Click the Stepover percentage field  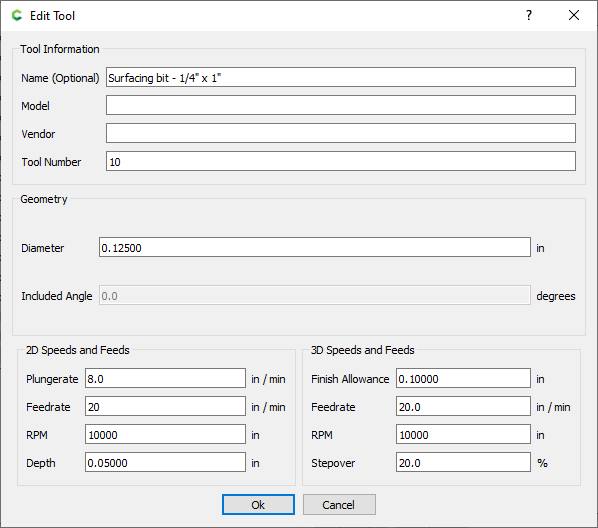[463, 462]
